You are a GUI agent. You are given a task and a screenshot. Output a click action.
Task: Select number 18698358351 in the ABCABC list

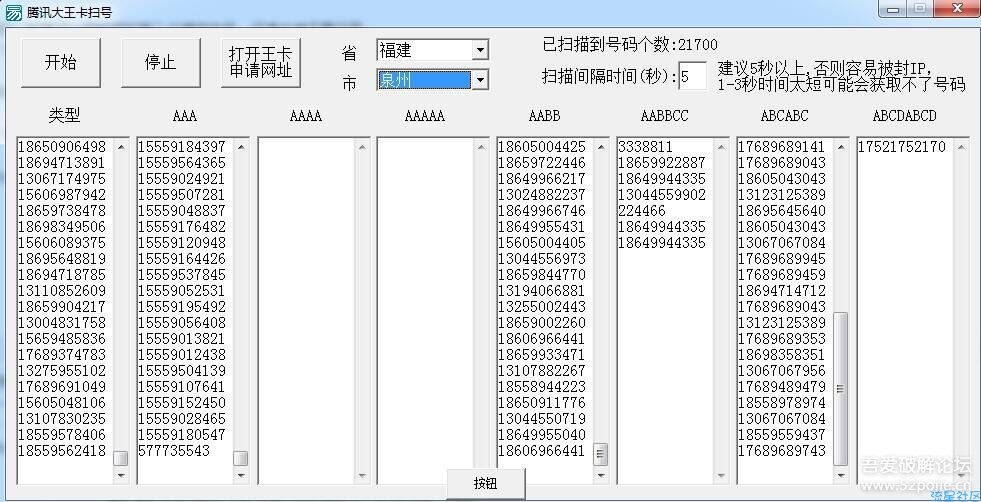(783, 355)
